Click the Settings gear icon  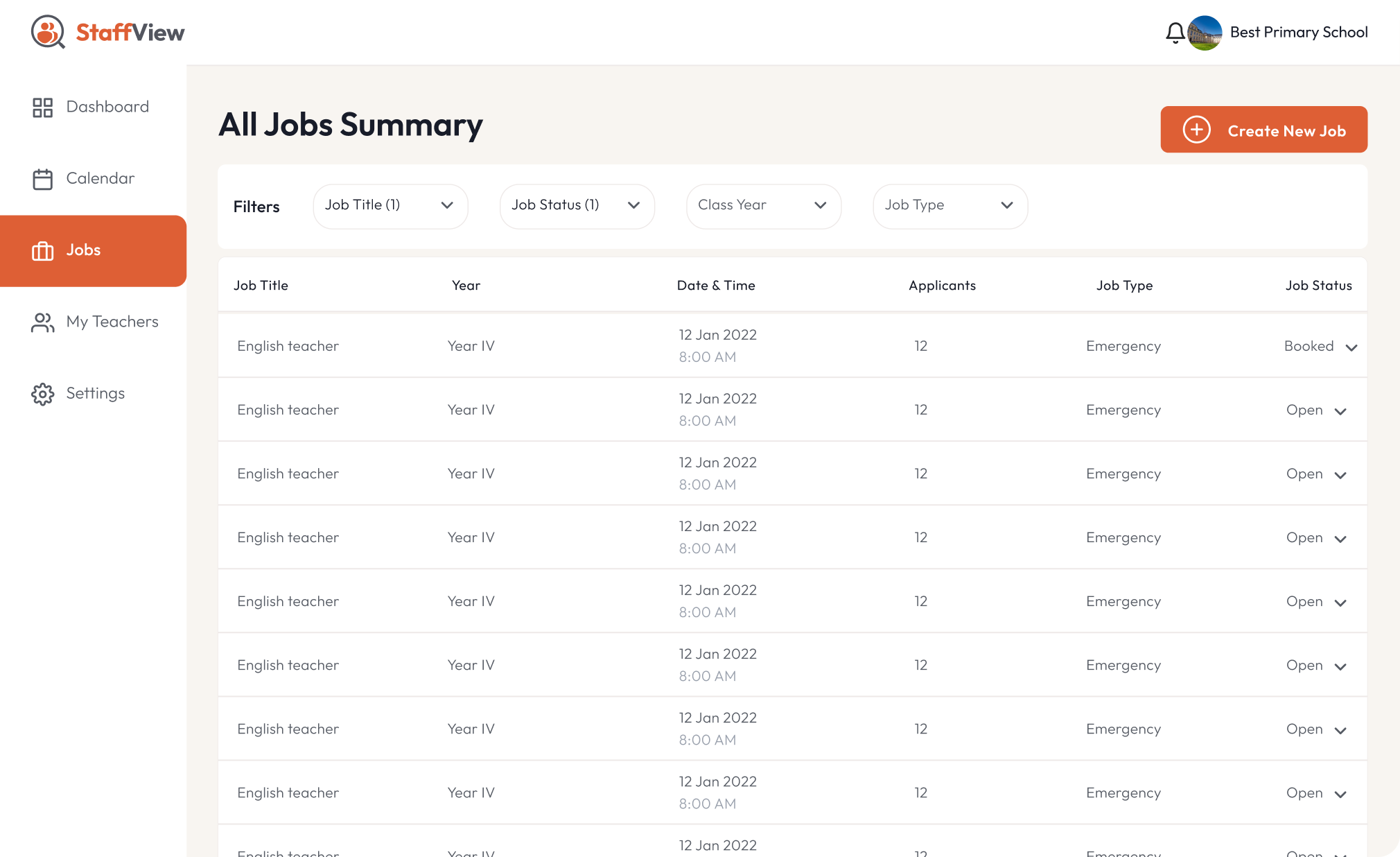[x=42, y=394]
